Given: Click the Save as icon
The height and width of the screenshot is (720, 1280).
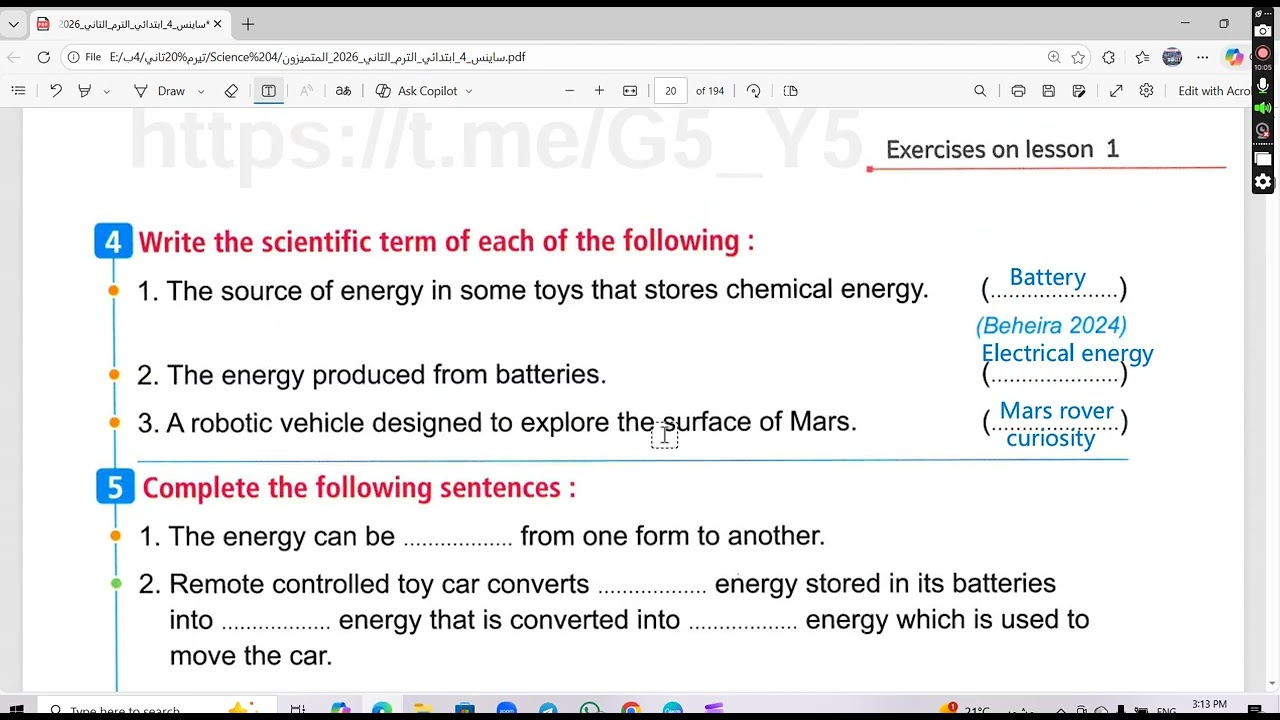Looking at the screenshot, I should (x=1079, y=91).
